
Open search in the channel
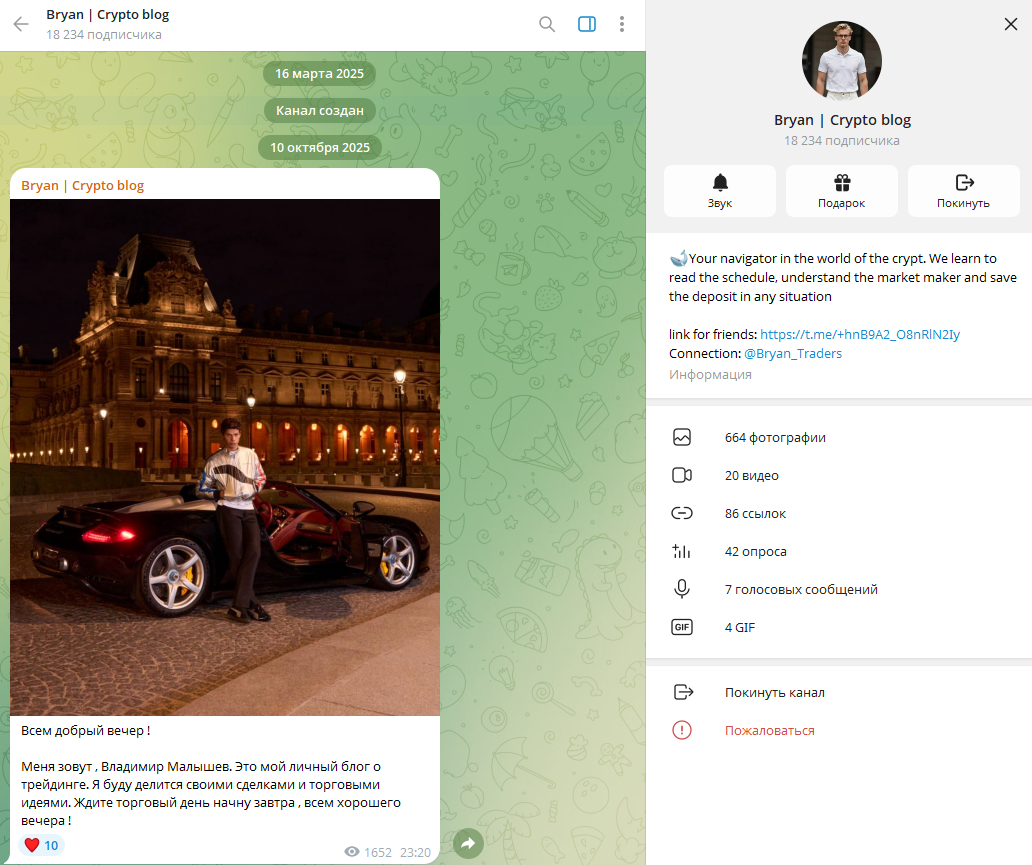pos(547,24)
